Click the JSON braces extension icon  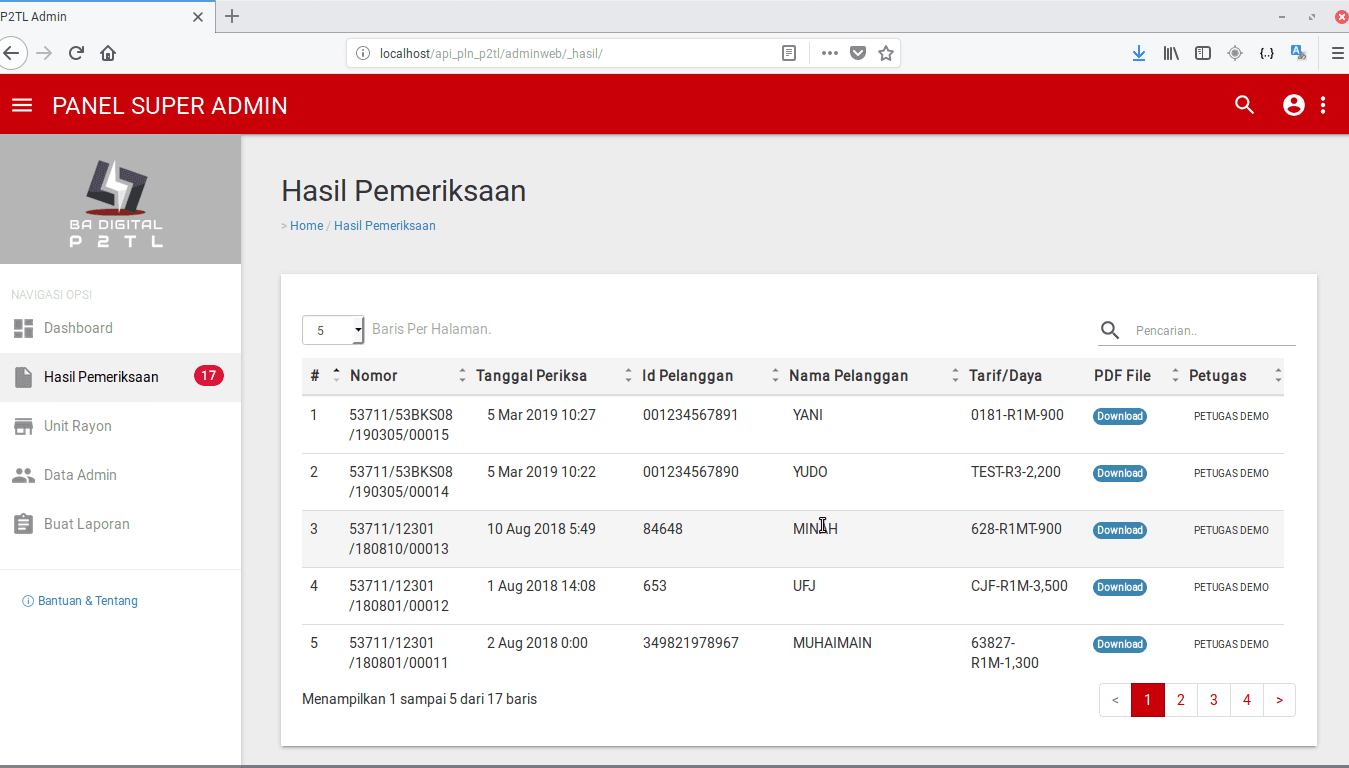[x=1267, y=53]
